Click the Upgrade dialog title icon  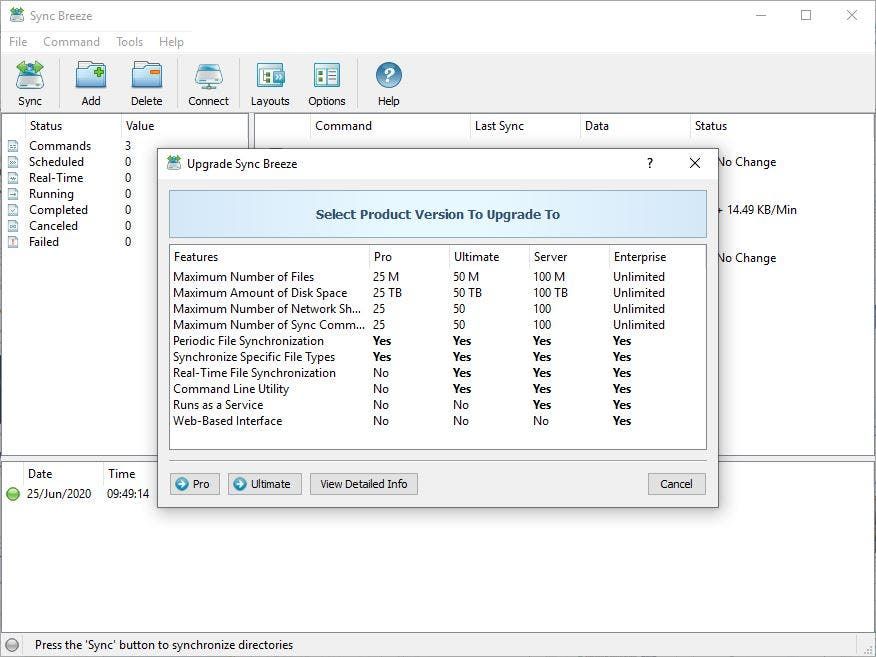pos(174,163)
